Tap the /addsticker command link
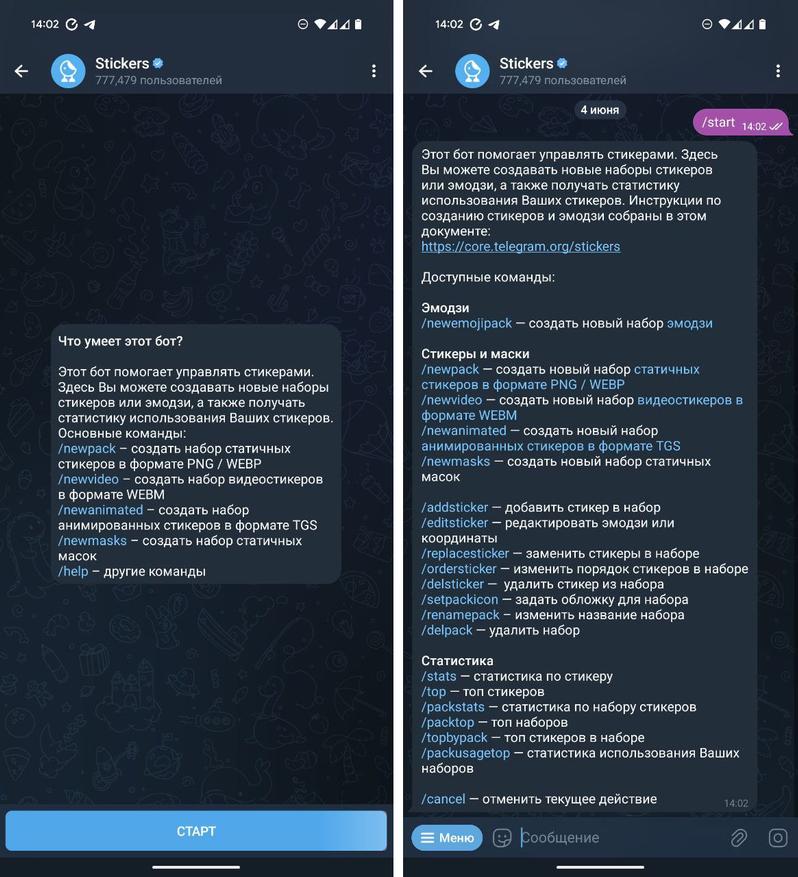798x877 pixels. point(455,507)
